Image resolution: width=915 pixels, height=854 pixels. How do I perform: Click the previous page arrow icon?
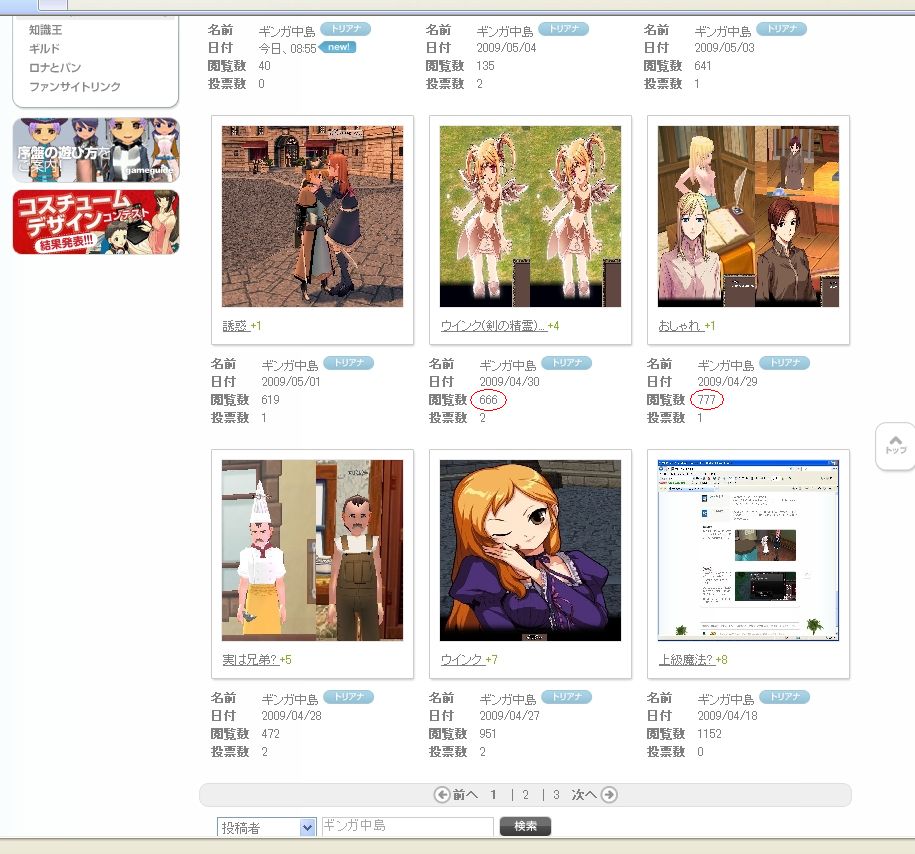tap(442, 795)
